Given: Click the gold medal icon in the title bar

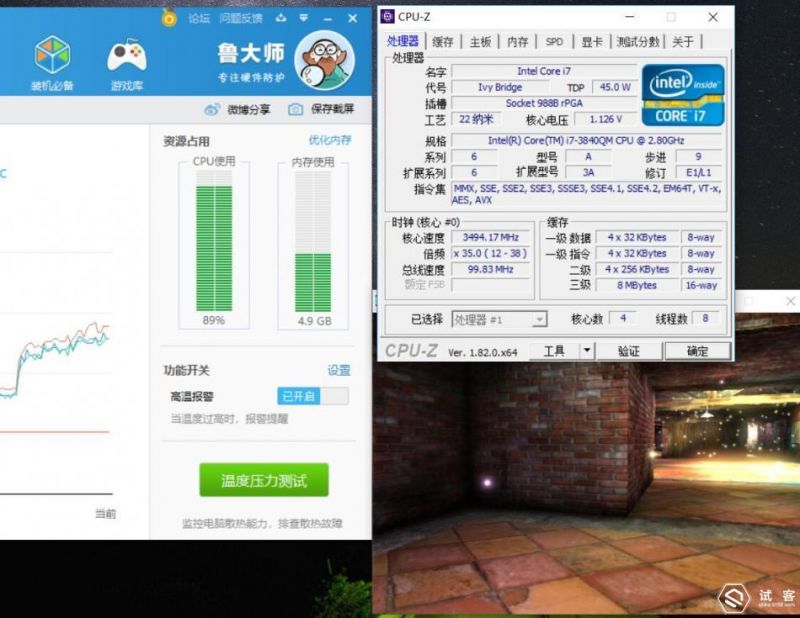Looking at the screenshot, I should [169, 18].
